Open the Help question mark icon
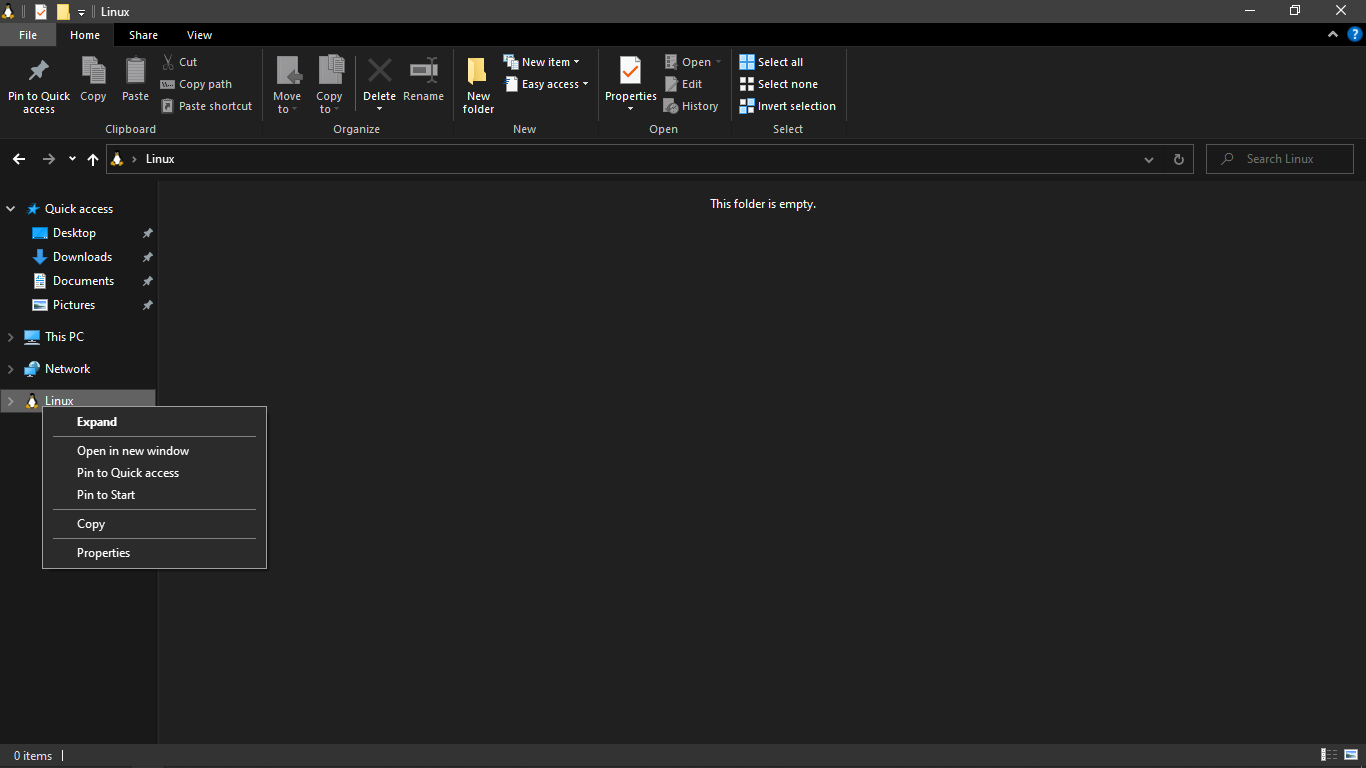This screenshot has height=768, width=1366. pos(1355,34)
